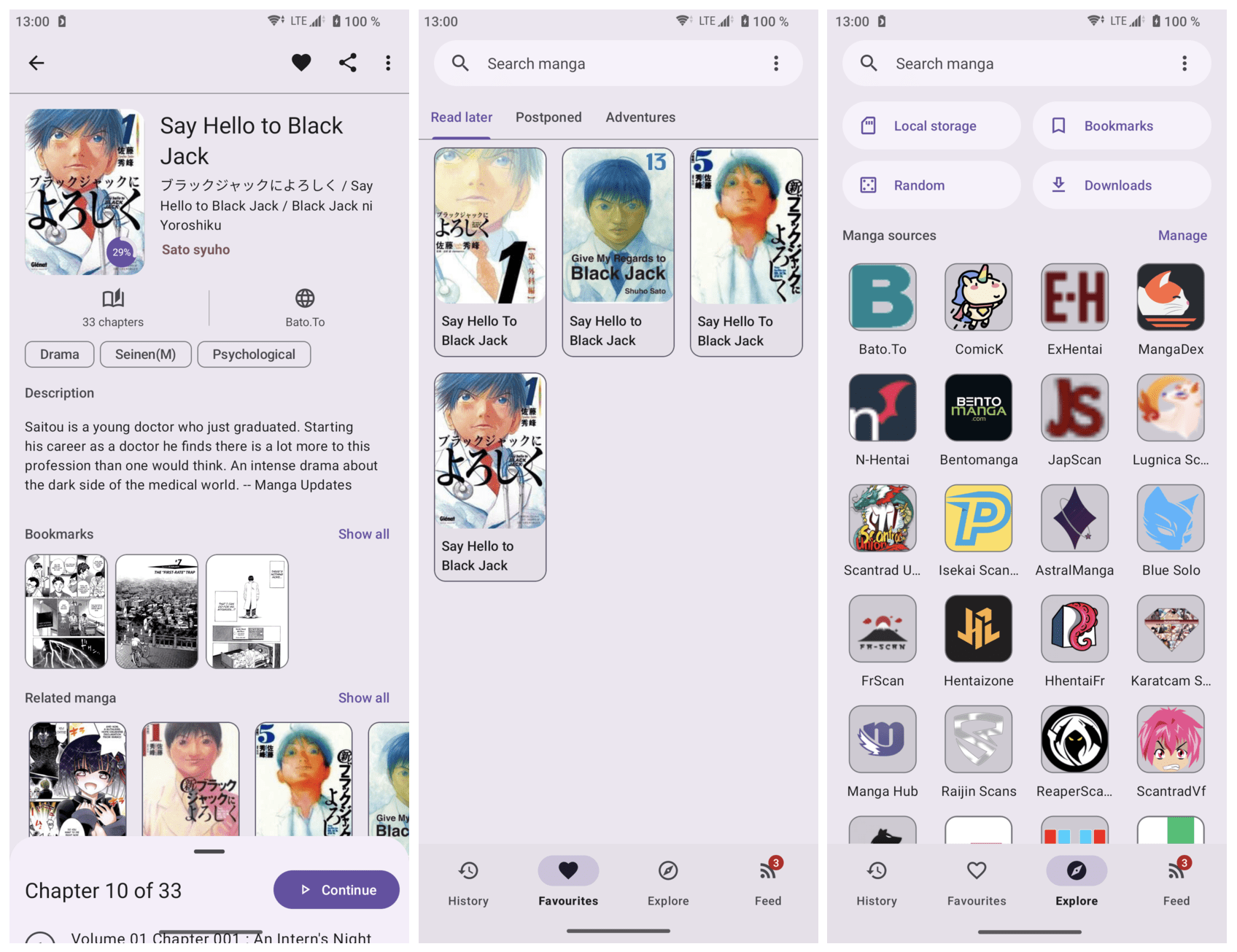Pick a Random manga
The image size is (1237, 952).
coord(931,185)
